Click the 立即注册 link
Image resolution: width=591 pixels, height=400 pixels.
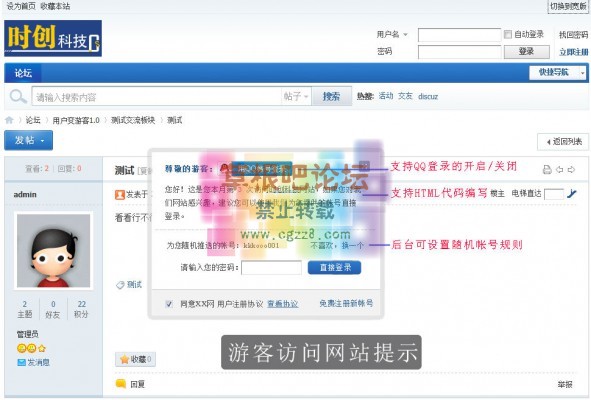[574, 52]
